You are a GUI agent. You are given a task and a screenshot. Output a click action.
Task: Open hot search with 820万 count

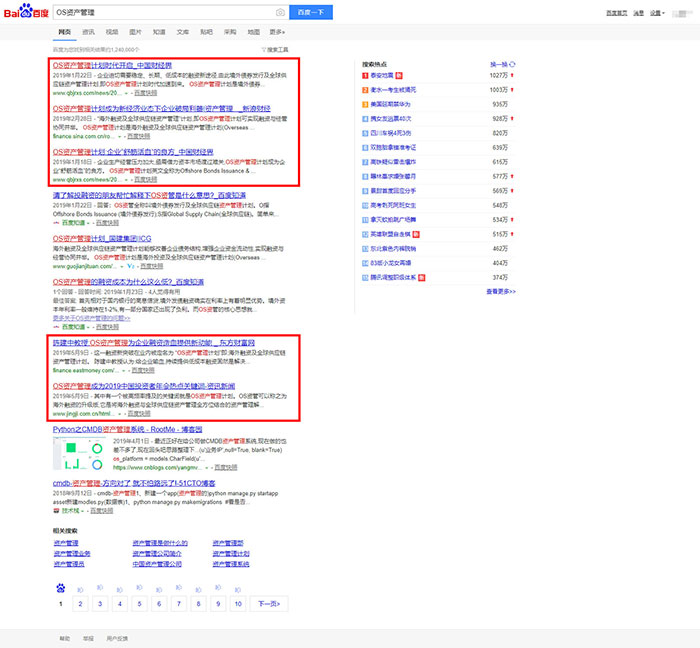pyautogui.click(x=391, y=133)
